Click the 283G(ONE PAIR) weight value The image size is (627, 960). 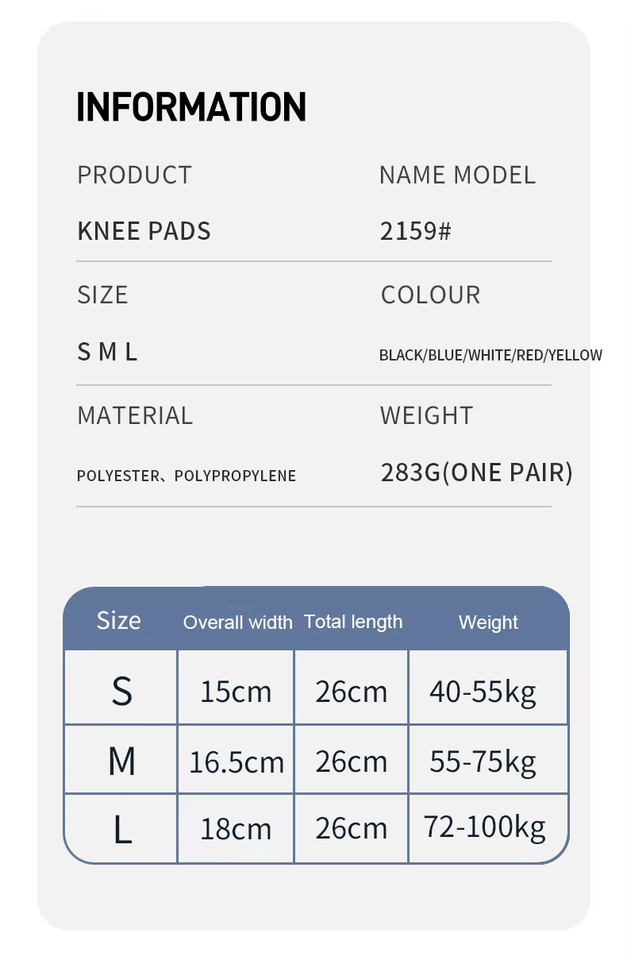[476, 472]
